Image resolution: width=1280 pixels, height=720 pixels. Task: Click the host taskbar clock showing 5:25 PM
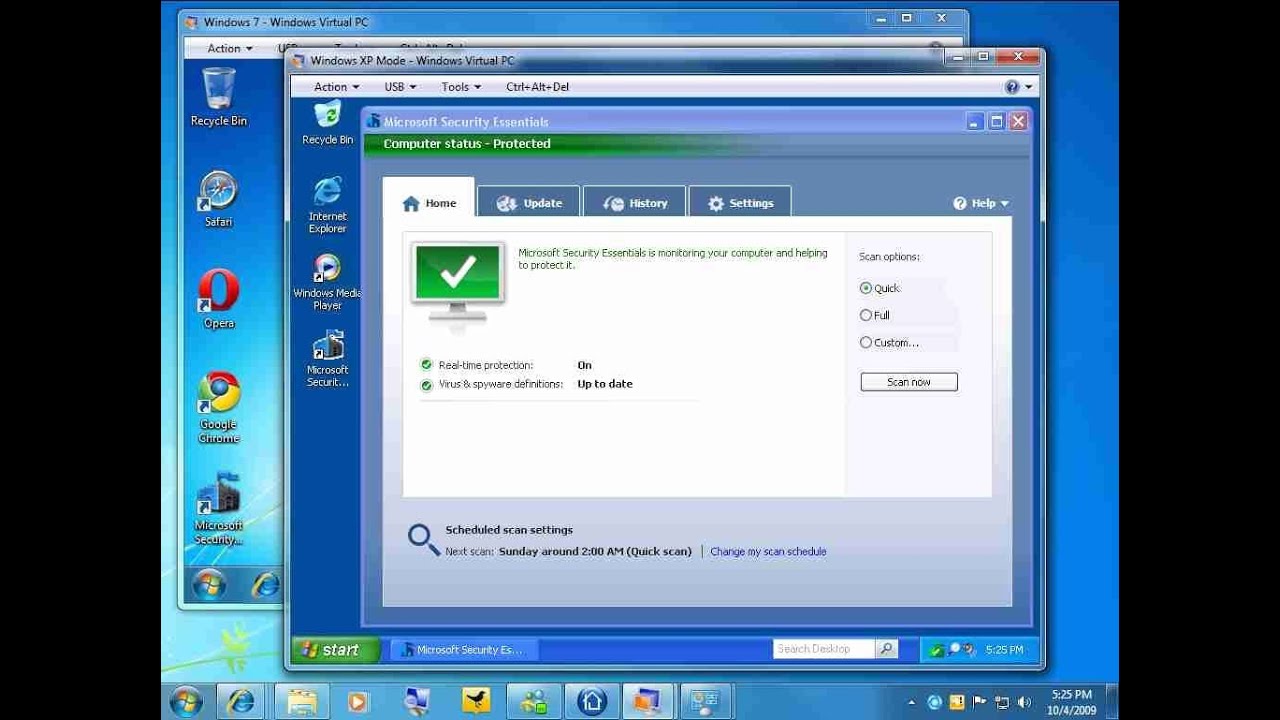(x=1071, y=702)
